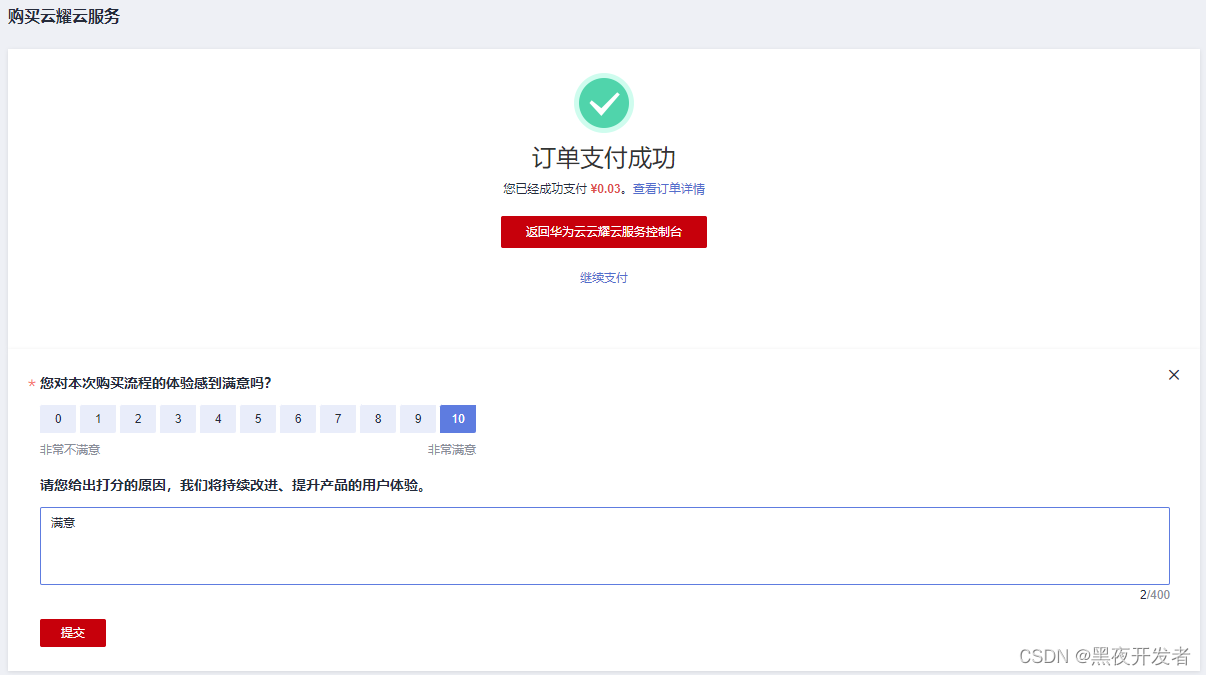
Task: Rate the purchase experience 8
Action: [x=378, y=419]
